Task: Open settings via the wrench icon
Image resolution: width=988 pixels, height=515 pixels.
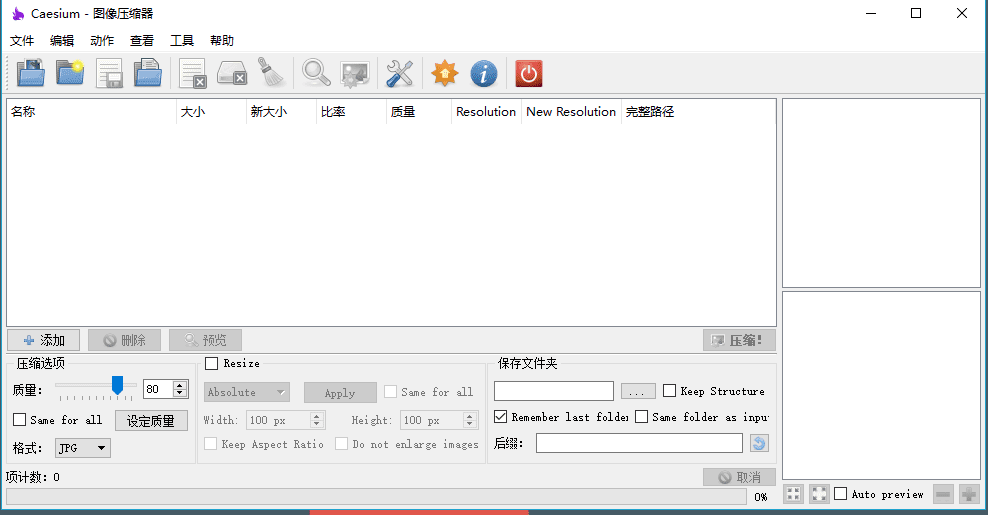Action: [x=399, y=73]
